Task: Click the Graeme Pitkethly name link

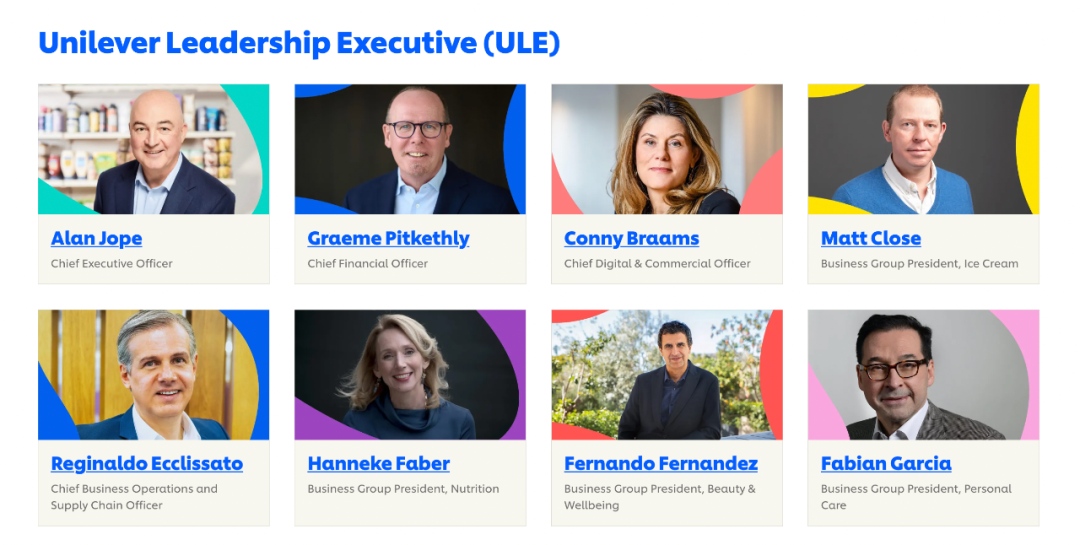Action: [x=388, y=238]
